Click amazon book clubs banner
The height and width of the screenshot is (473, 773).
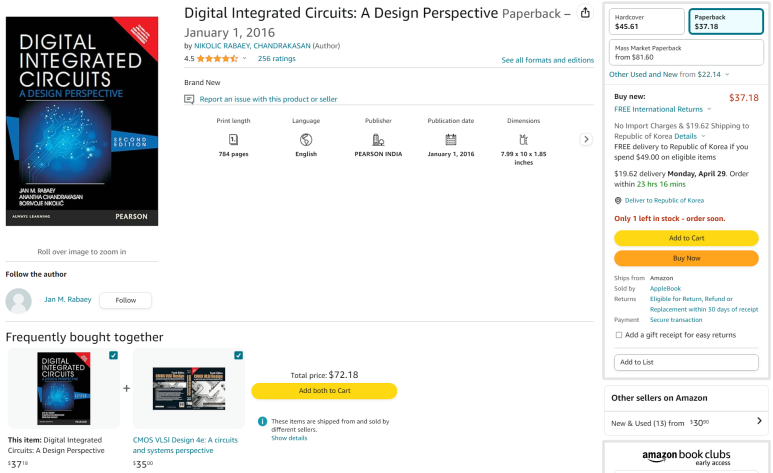coord(686,457)
